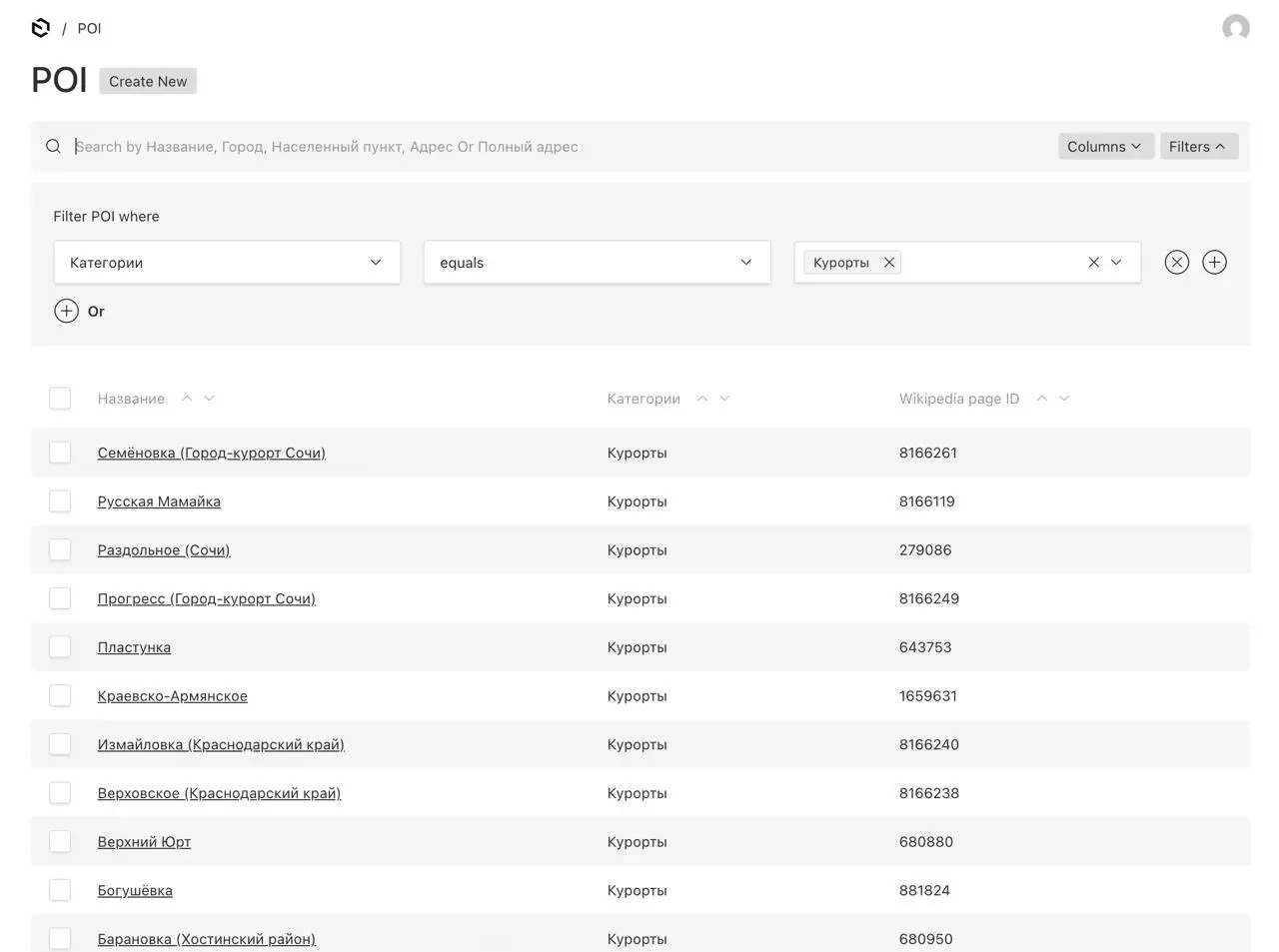The image size is (1279, 952).
Task: Check the Русская Мамайка row
Action: pyautogui.click(x=60, y=501)
